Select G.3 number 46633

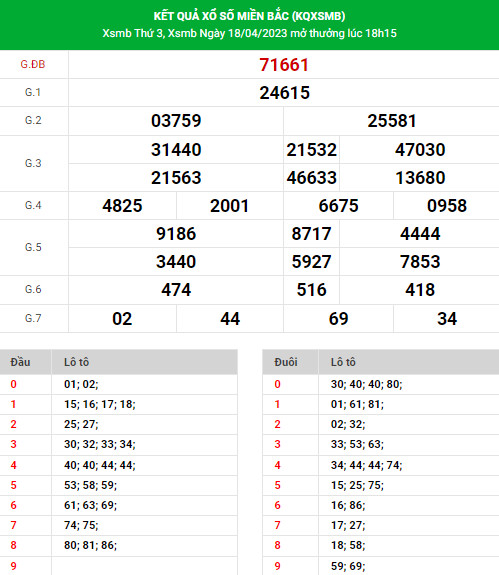click(311, 178)
